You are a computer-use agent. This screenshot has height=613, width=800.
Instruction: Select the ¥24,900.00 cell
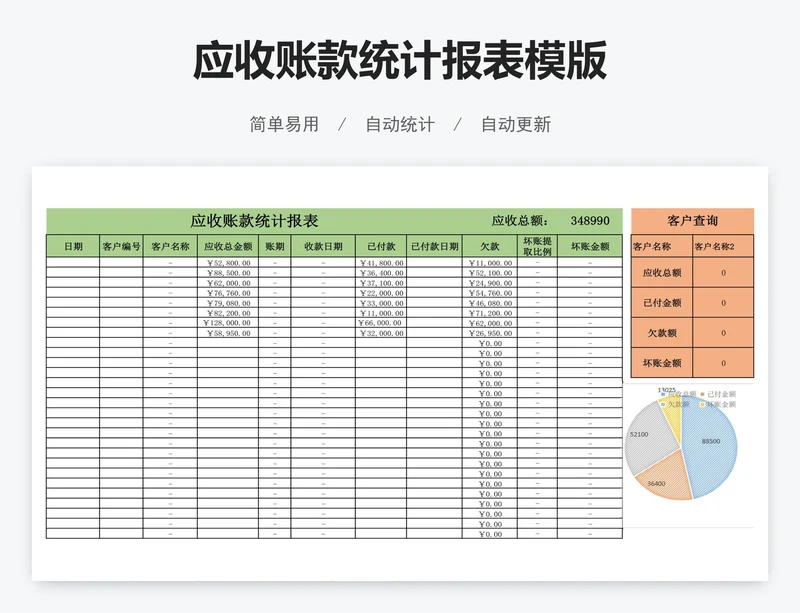[490, 283]
